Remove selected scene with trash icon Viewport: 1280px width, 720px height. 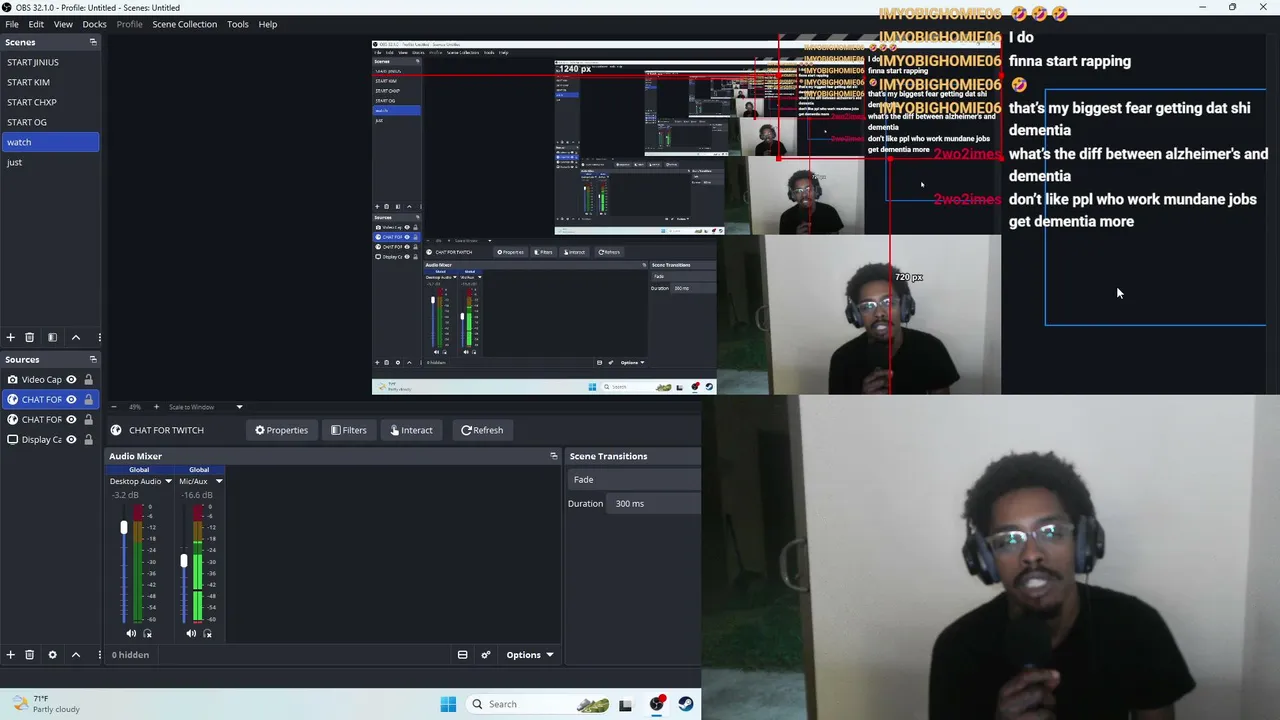[30, 338]
